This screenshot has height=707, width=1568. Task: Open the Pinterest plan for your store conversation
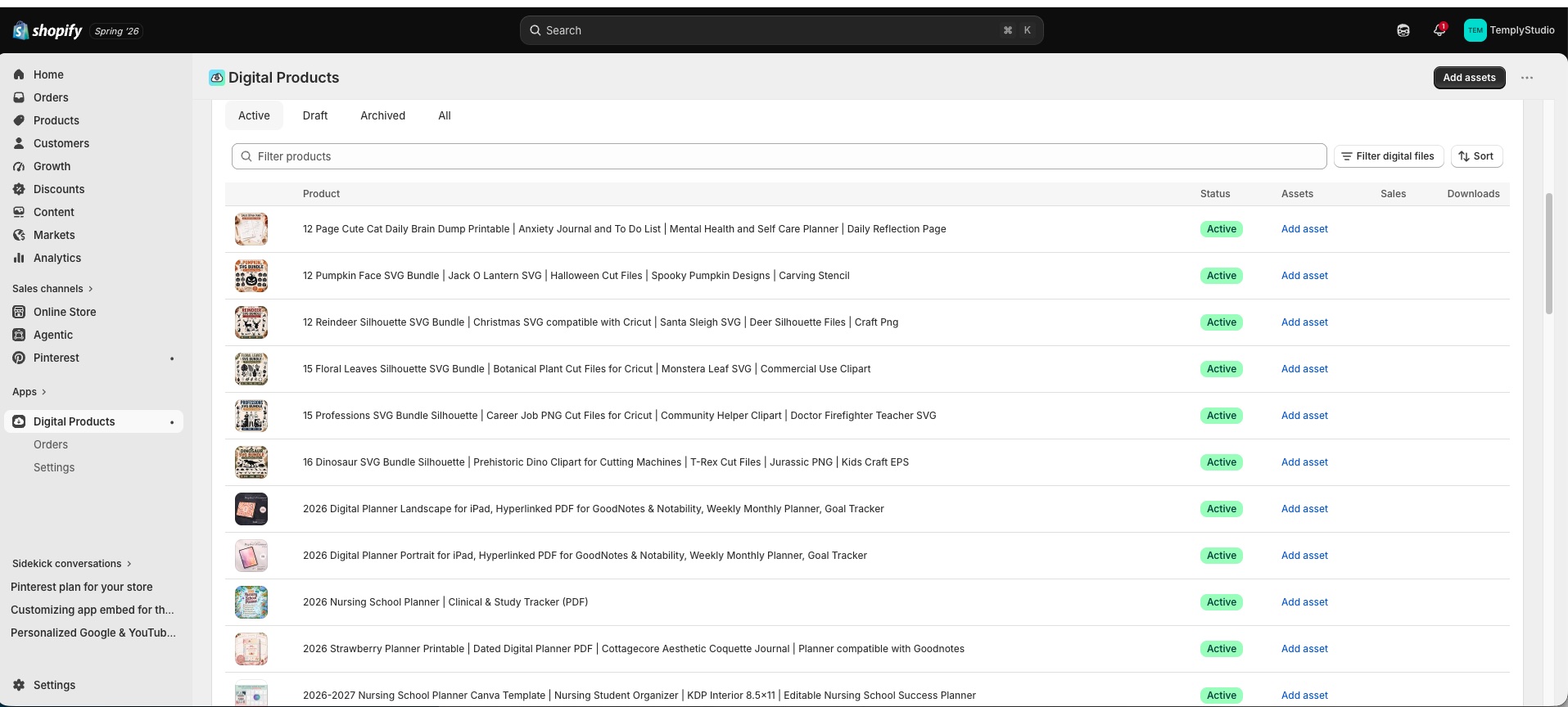pos(82,587)
